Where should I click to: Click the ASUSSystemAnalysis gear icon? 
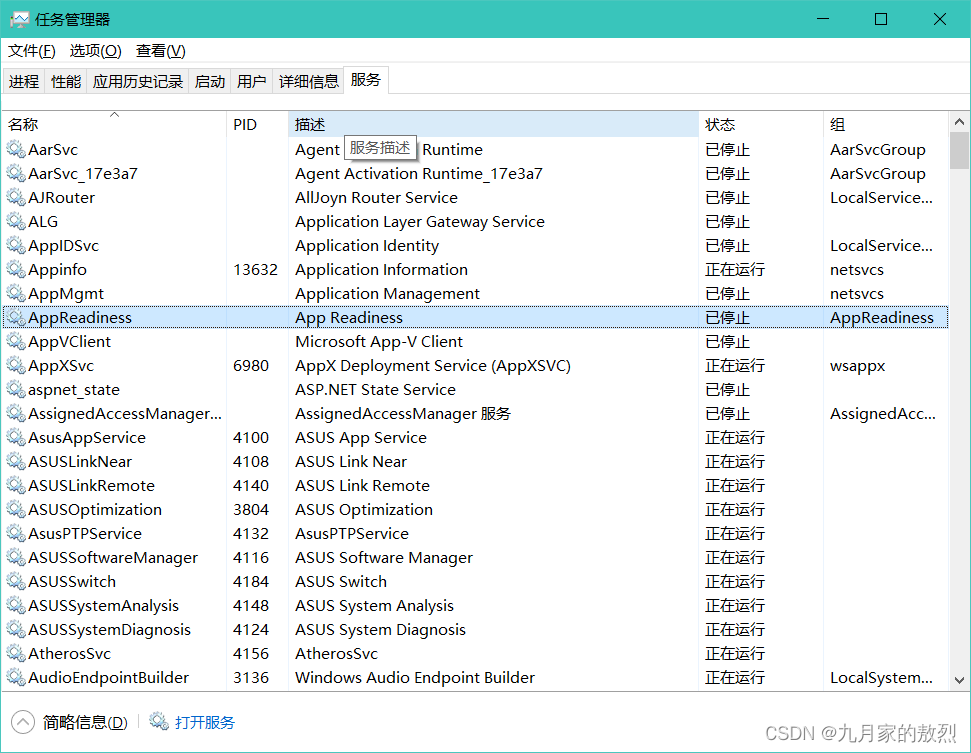pos(16,606)
